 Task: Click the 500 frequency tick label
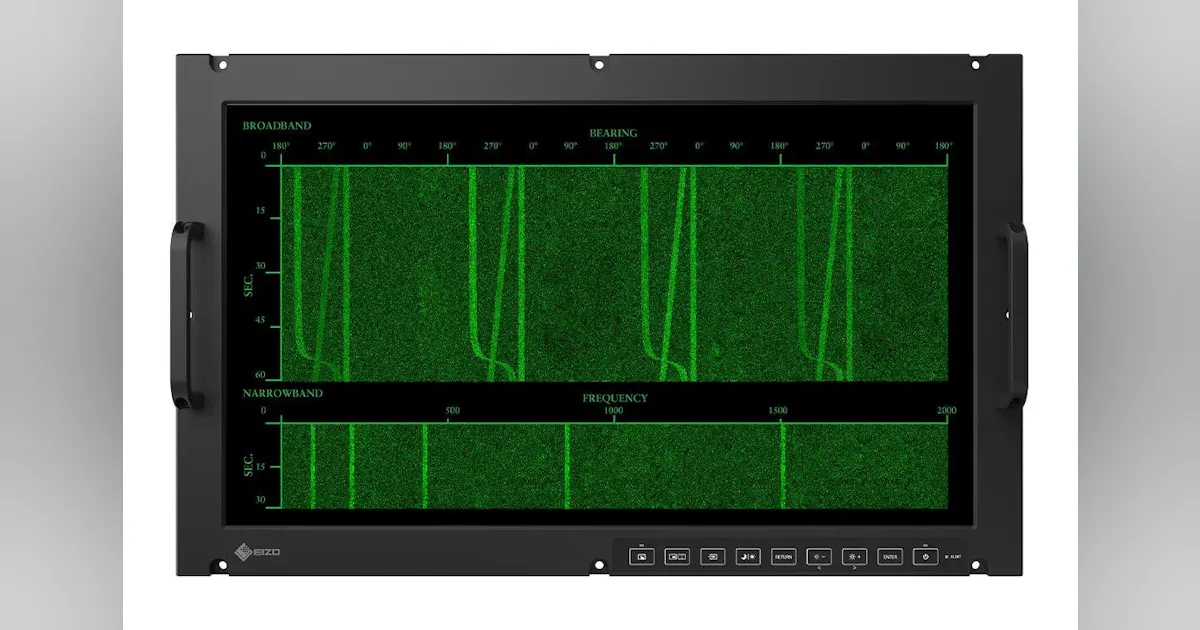click(452, 411)
